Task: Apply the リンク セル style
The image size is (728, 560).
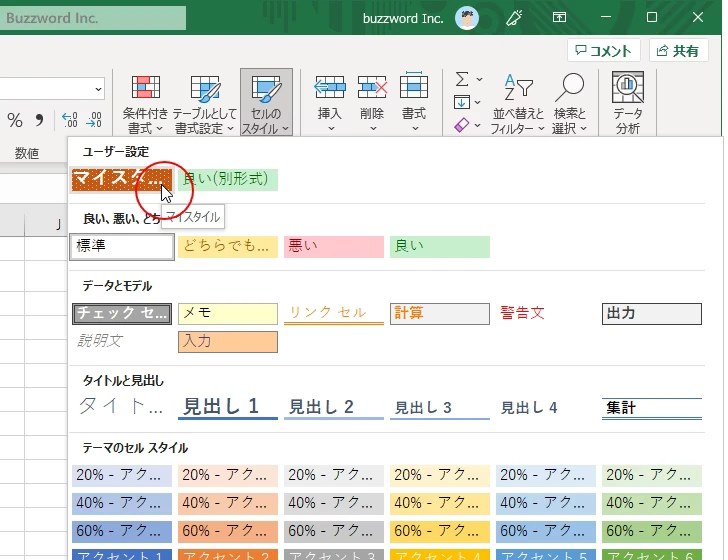Action: 334,314
